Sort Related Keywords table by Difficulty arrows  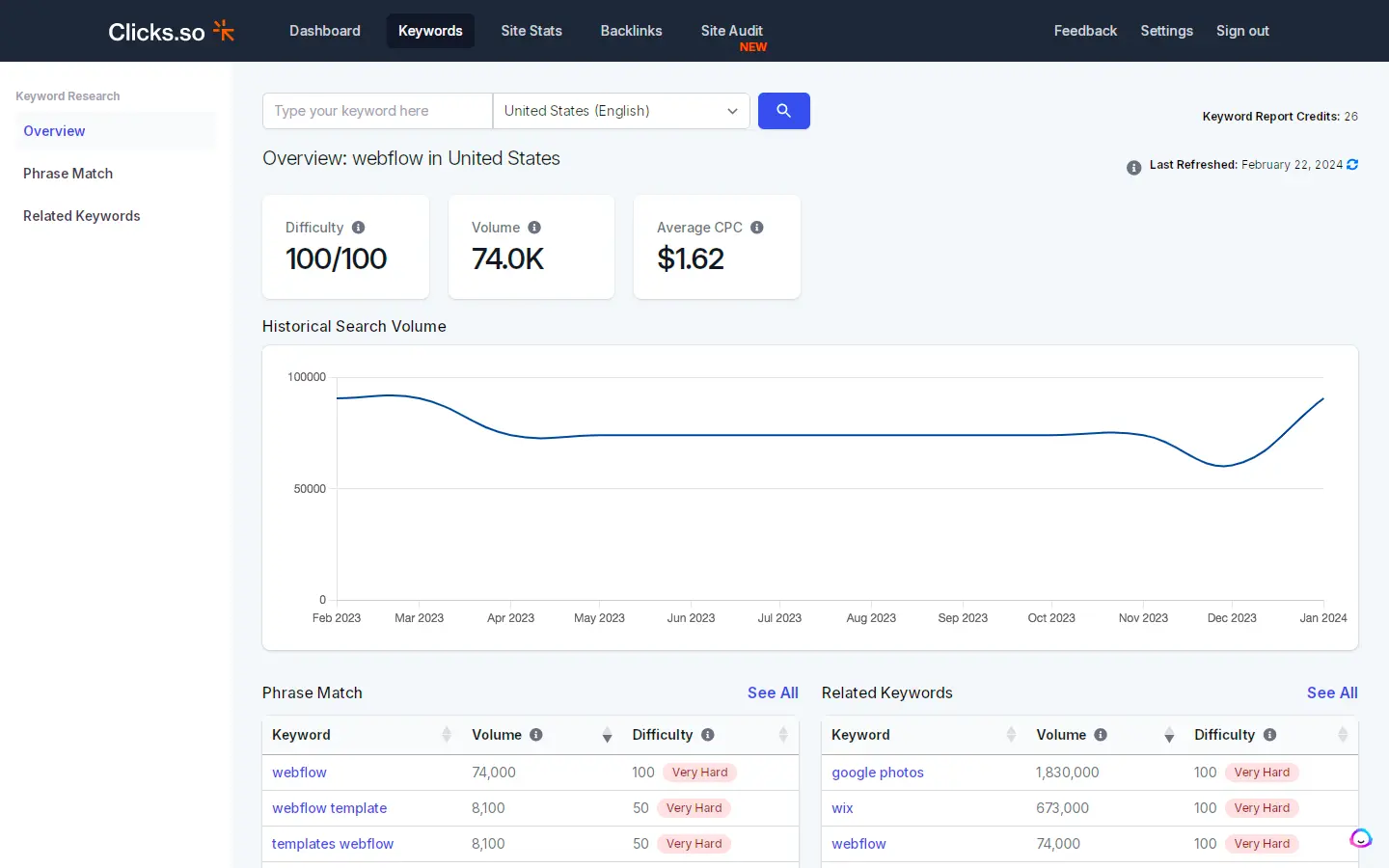tap(1343, 735)
